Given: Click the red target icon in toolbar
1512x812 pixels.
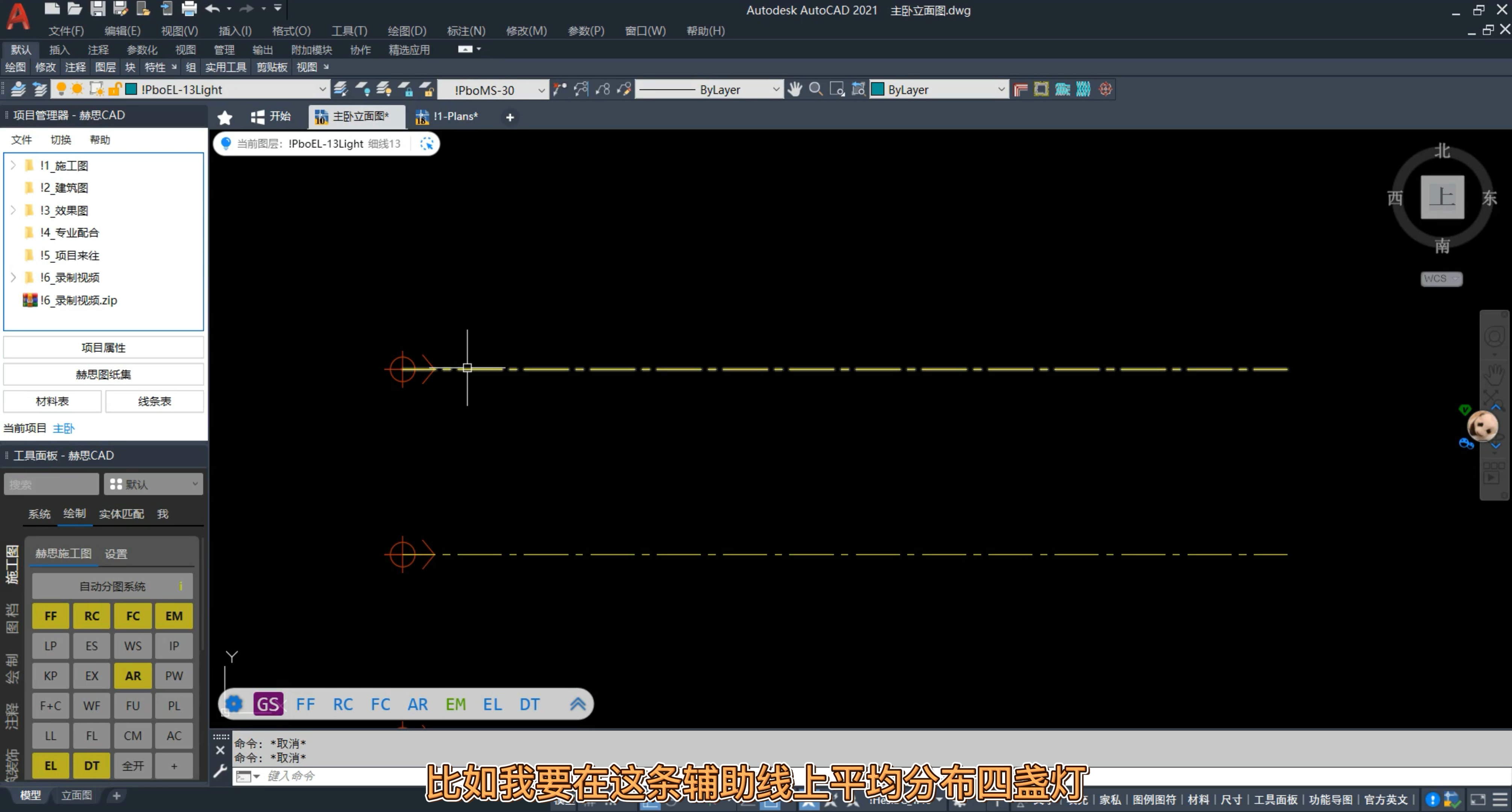Looking at the screenshot, I should [x=1105, y=89].
